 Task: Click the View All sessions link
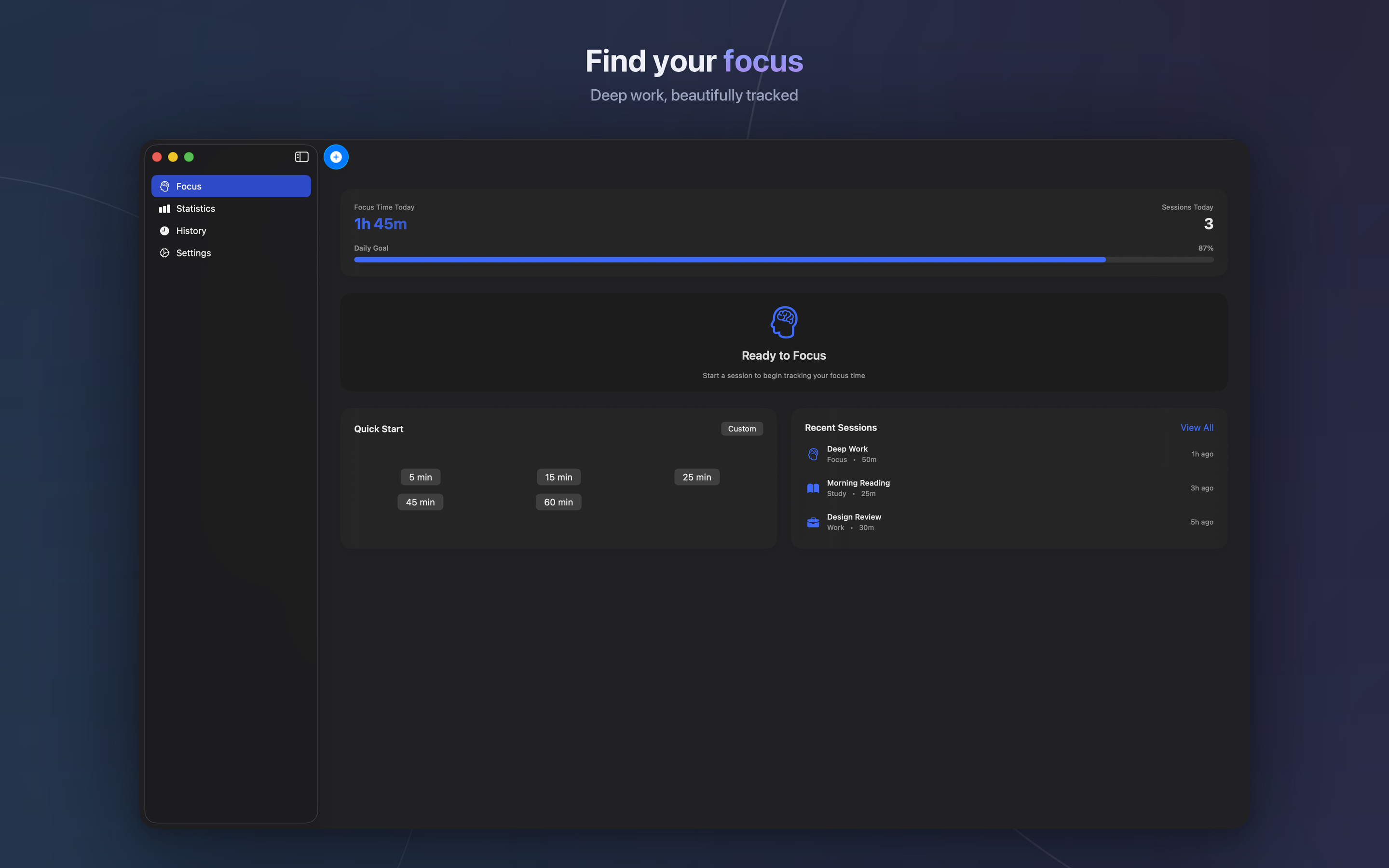(1197, 428)
